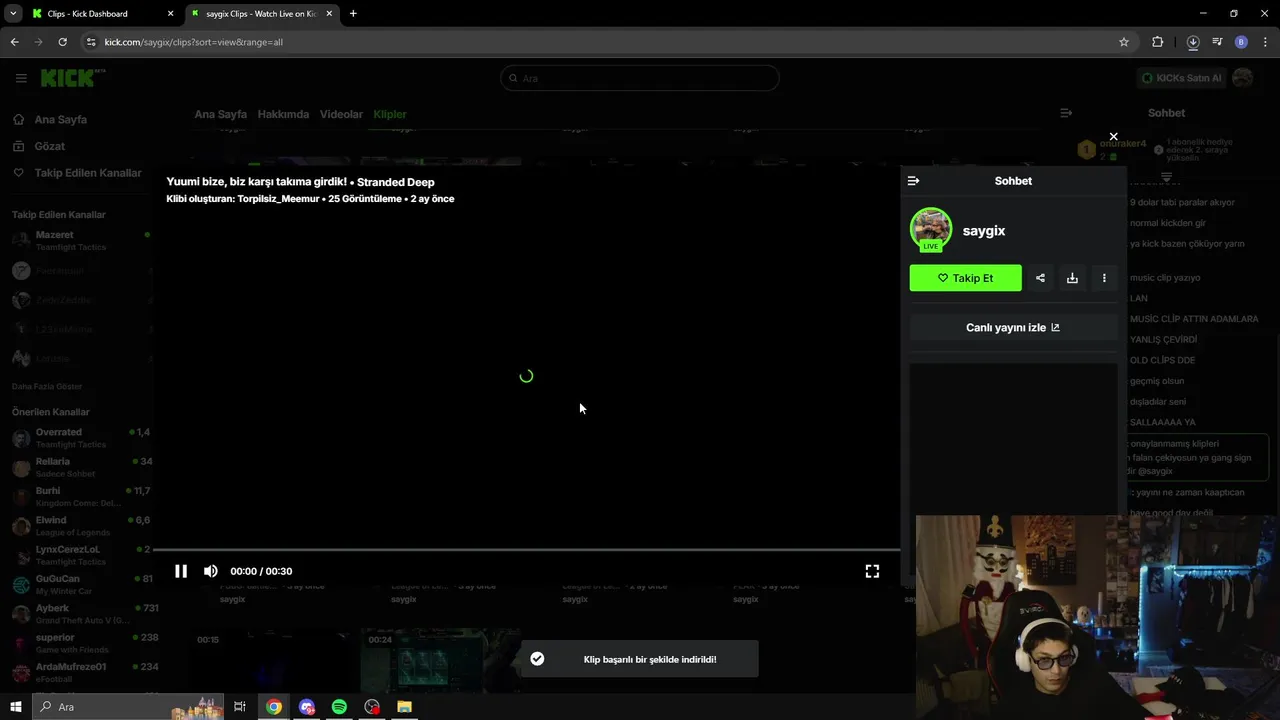Close the saygix Clips tab

tap(329, 14)
